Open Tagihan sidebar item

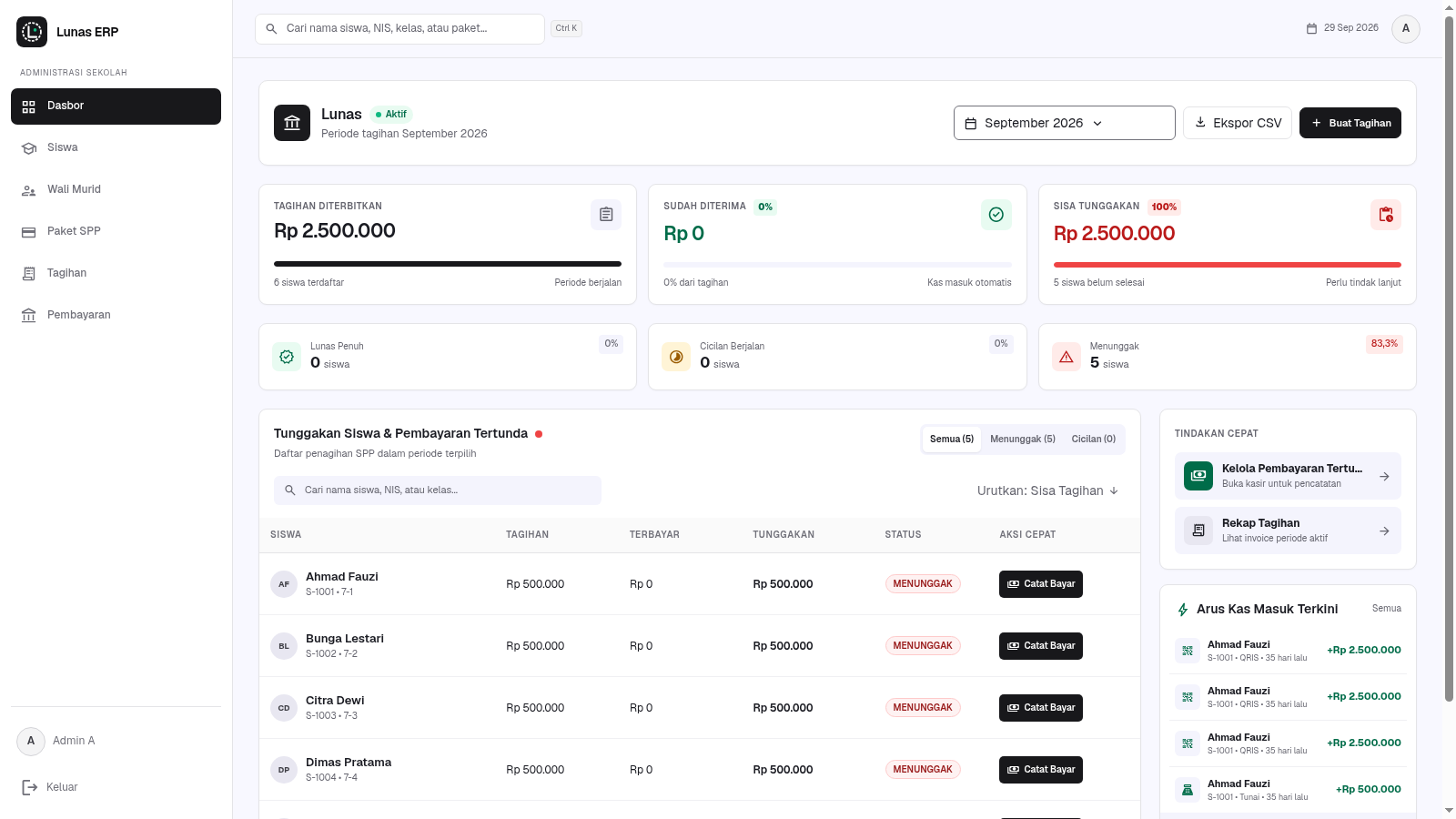tap(116, 274)
